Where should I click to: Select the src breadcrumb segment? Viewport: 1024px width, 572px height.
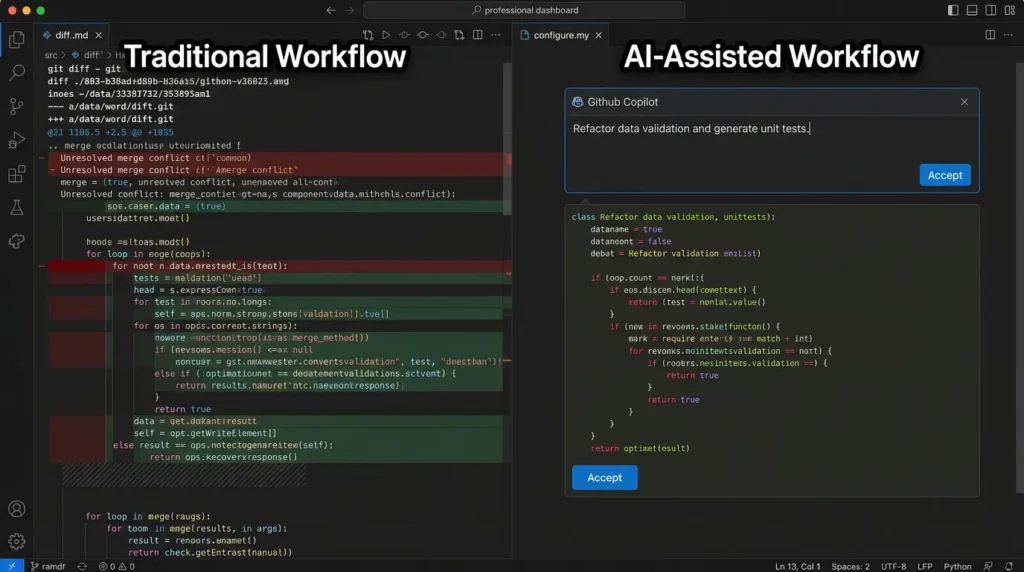point(51,56)
